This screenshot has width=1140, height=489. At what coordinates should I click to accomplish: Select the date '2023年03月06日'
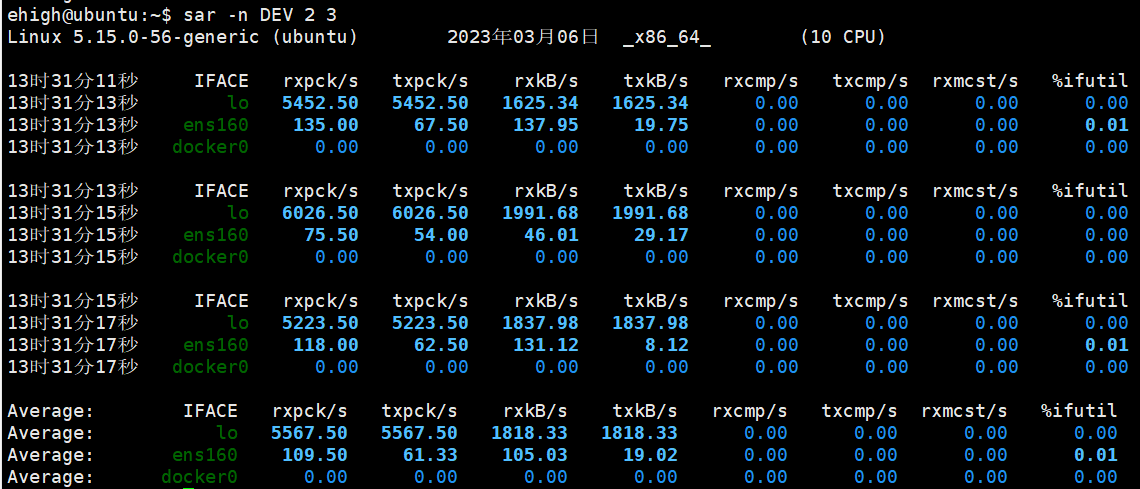523,37
